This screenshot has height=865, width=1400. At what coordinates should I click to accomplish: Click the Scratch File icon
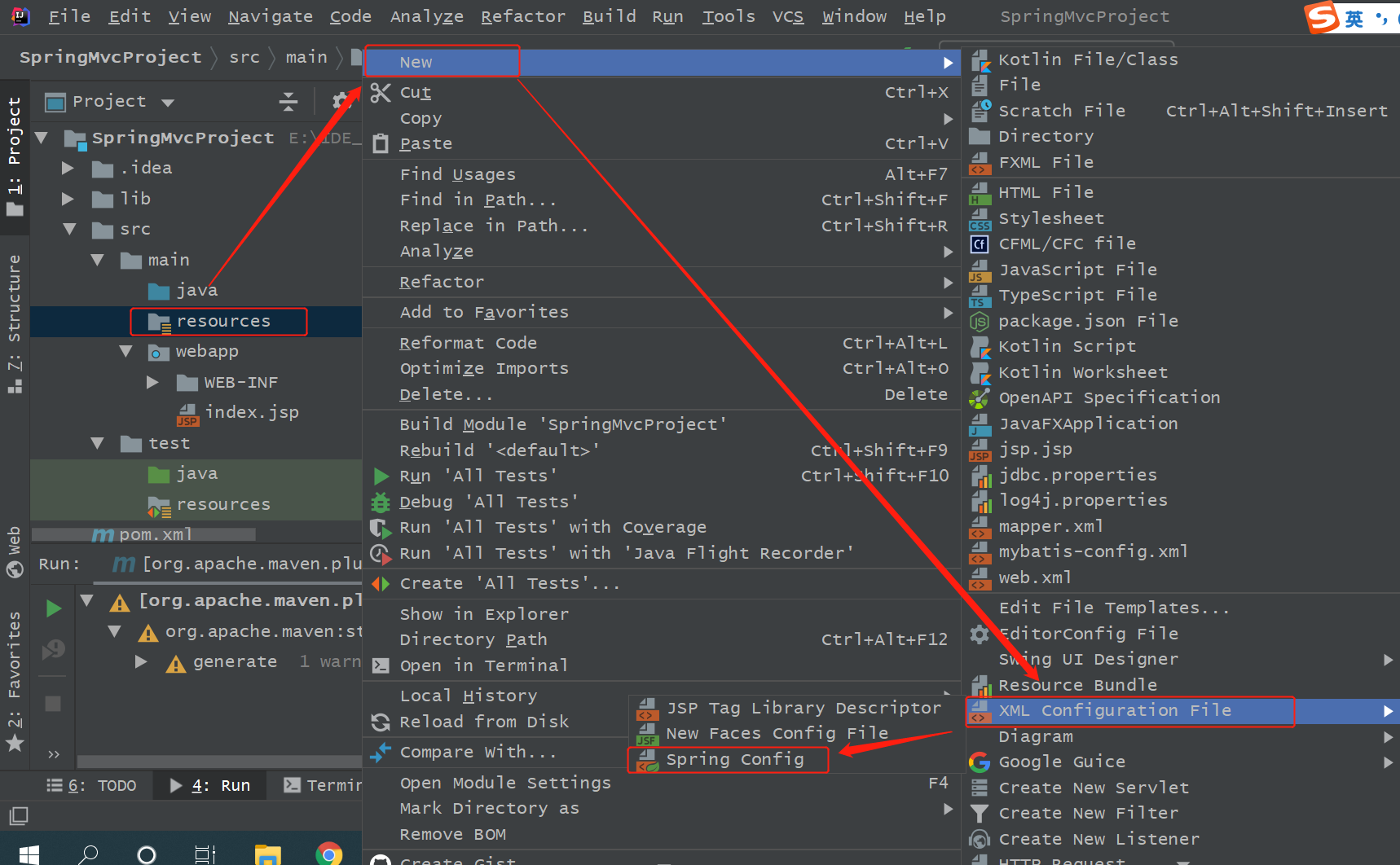pos(980,111)
